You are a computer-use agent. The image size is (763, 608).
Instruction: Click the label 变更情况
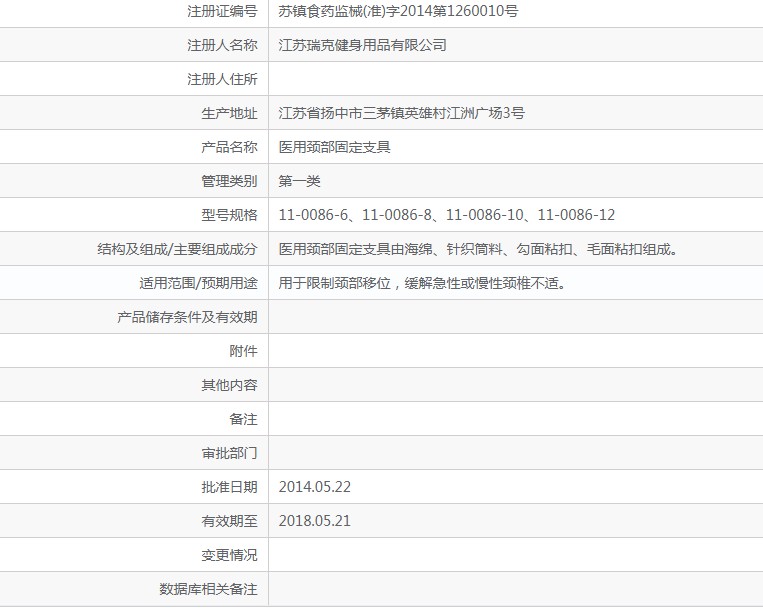(x=229, y=555)
